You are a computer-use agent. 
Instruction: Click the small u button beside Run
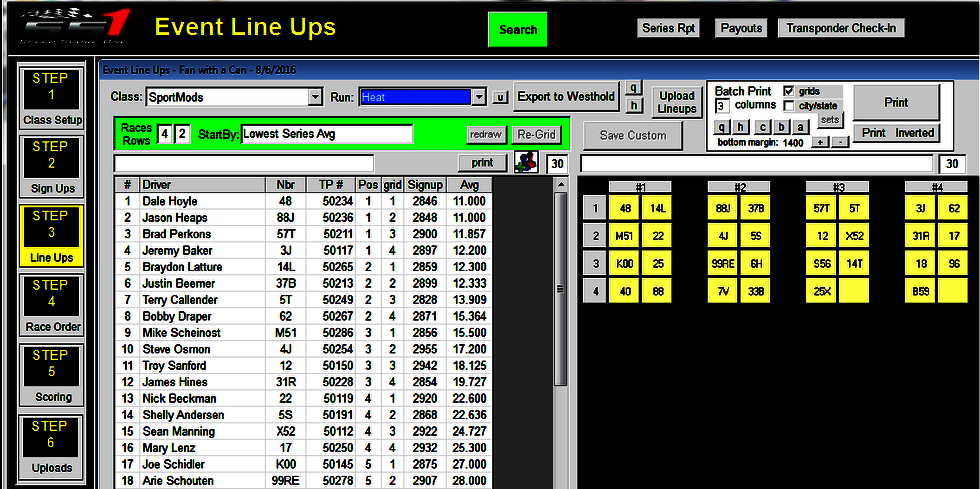pyautogui.click(x=499, y=97)
